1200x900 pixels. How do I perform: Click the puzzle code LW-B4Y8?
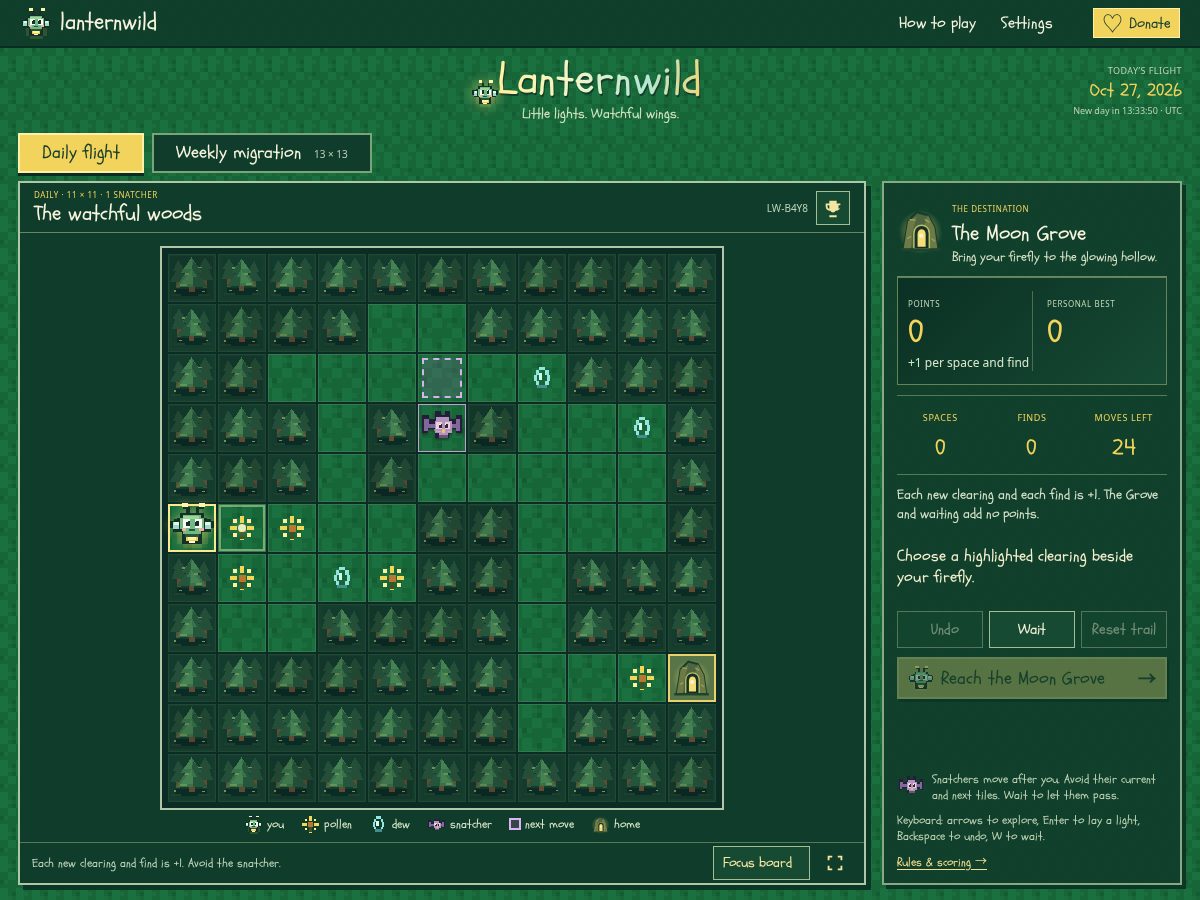(x=787, y=208)
